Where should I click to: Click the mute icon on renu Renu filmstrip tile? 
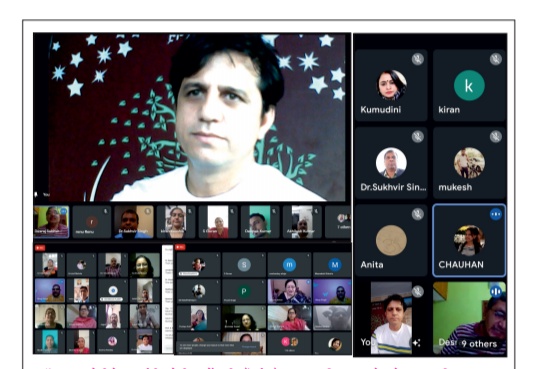coord(106,211)
